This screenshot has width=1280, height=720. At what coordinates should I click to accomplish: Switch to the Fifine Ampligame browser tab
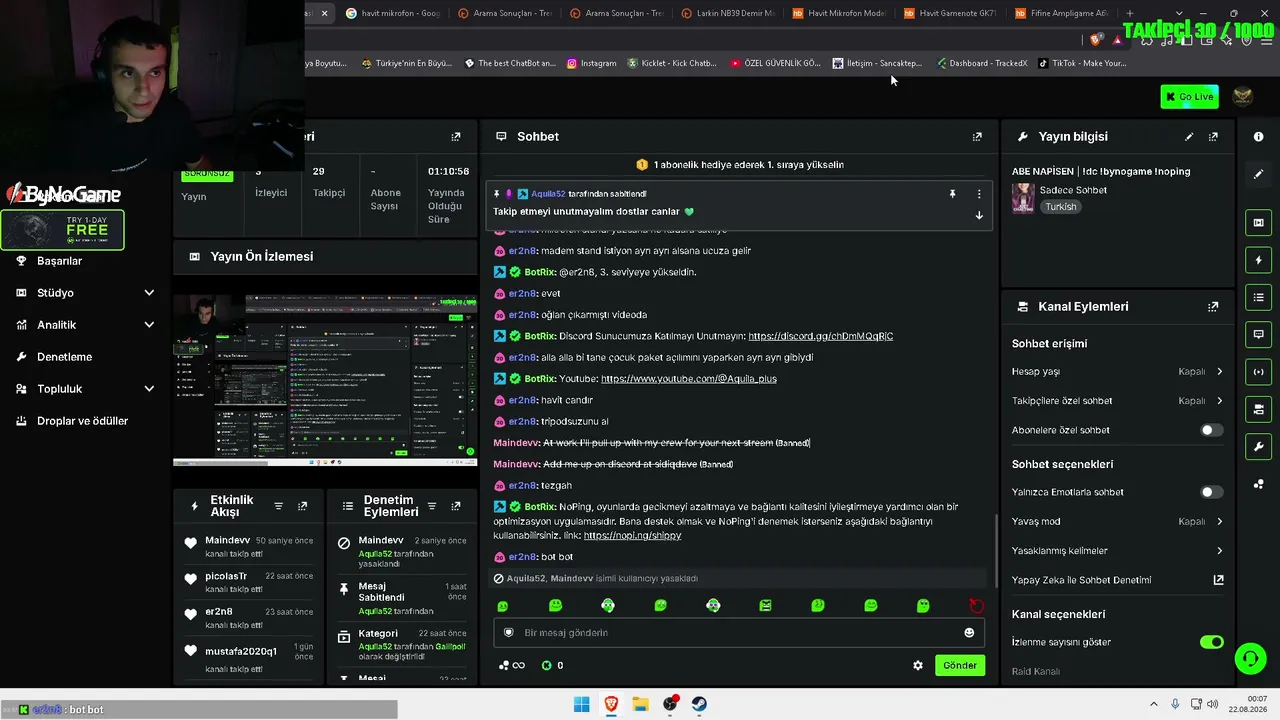pos(1062,13)
